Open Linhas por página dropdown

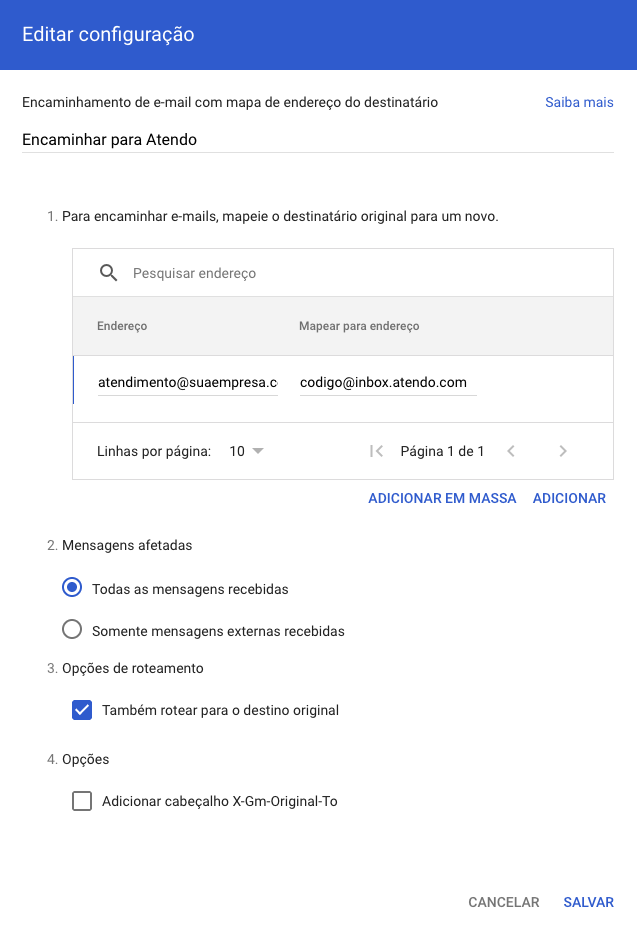246,451
